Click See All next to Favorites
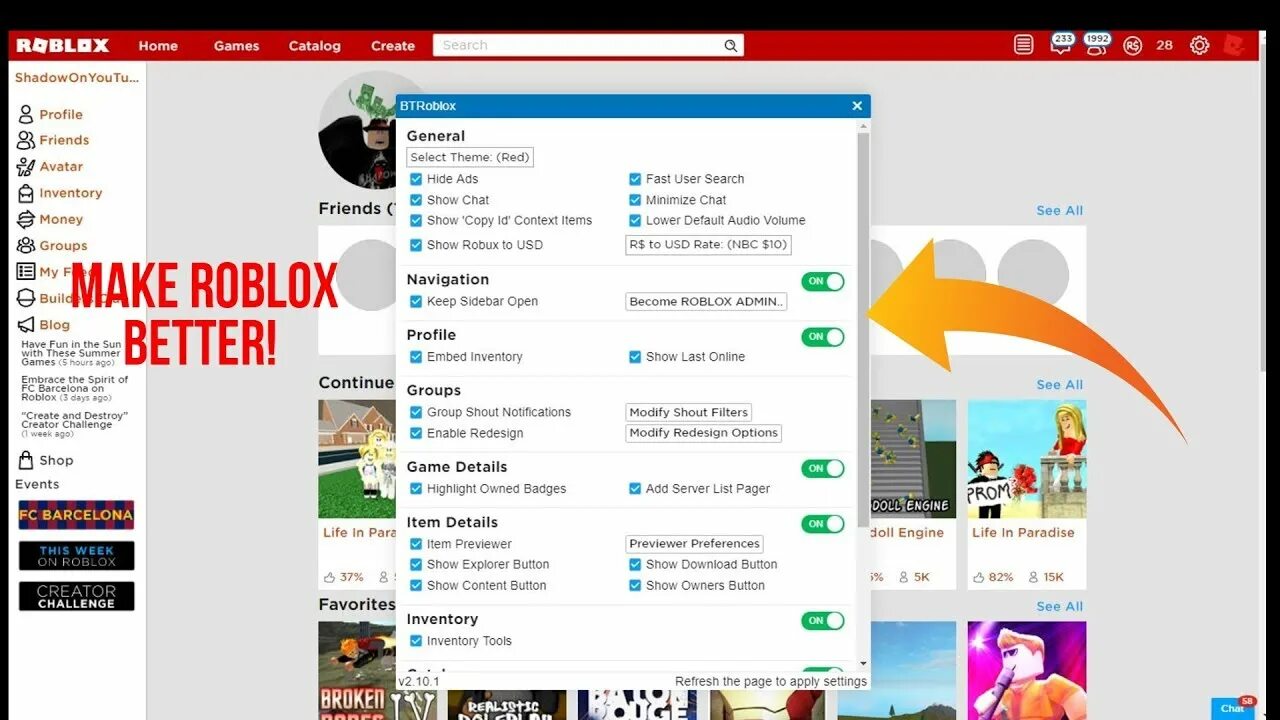 [x=1060, y=607]
